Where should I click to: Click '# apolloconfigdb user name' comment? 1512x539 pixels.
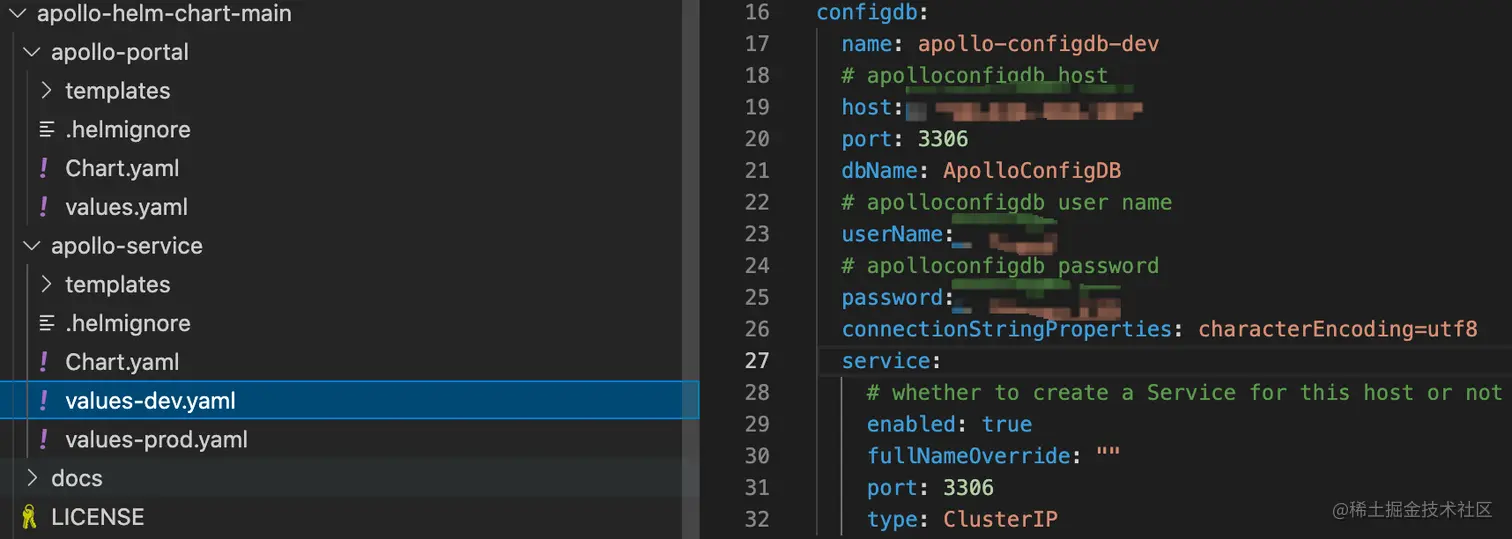[x=1007, y=202]
